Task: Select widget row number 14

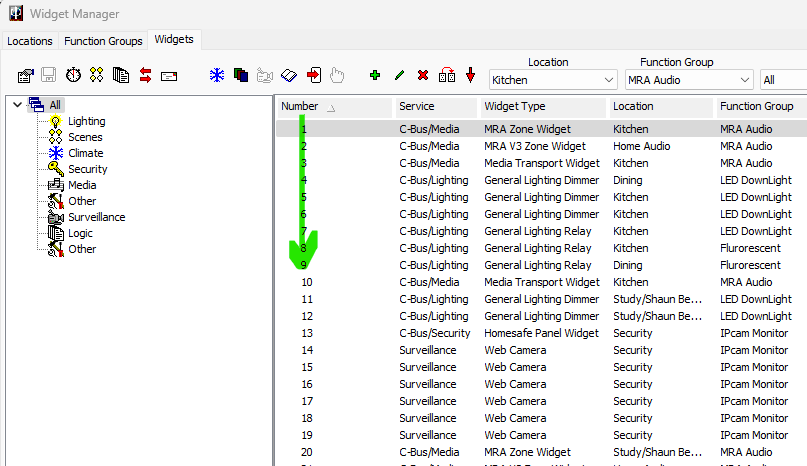Action: tap(541, 350)
